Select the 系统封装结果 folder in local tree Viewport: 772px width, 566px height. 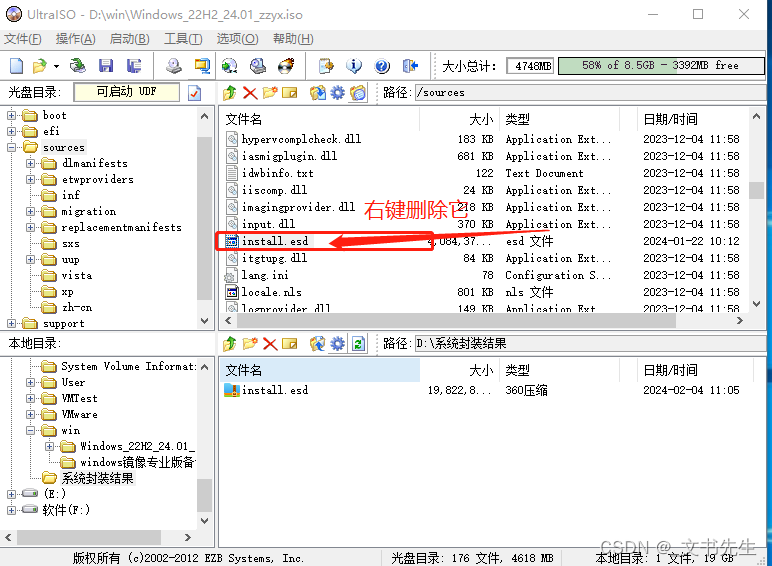click(97, 478)
